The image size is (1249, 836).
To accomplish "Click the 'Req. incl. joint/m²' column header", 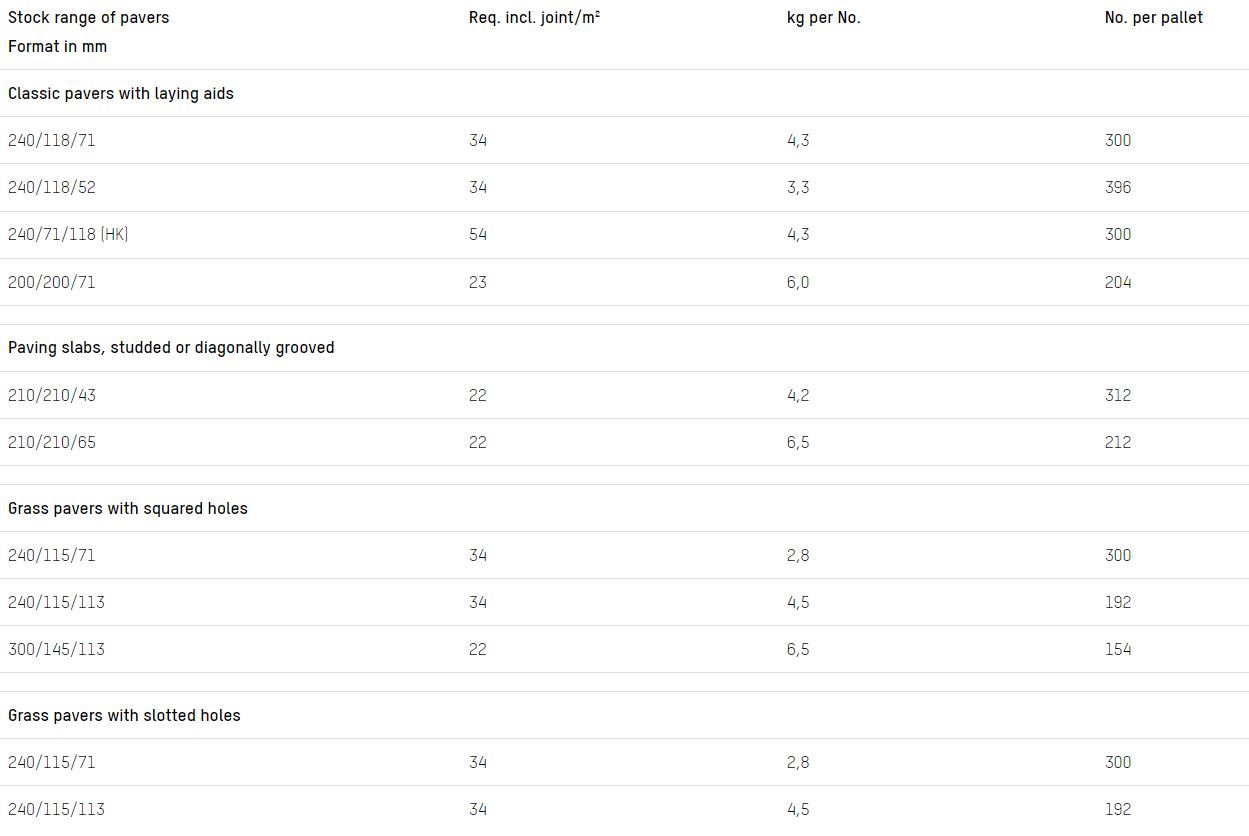I will tap(534, 17).
